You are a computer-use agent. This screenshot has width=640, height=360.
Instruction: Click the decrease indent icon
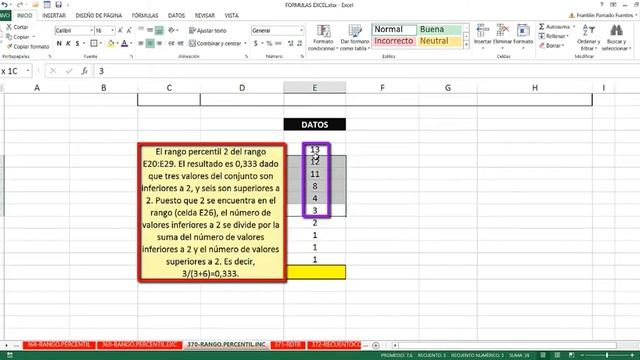coord(171,43)
